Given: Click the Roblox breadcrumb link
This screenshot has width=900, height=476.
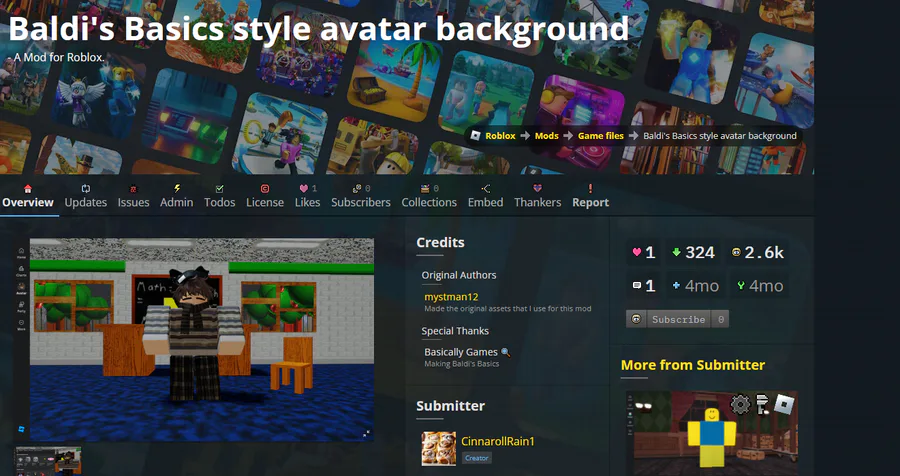Looking at the screenshot, I should tap(500, 136).
